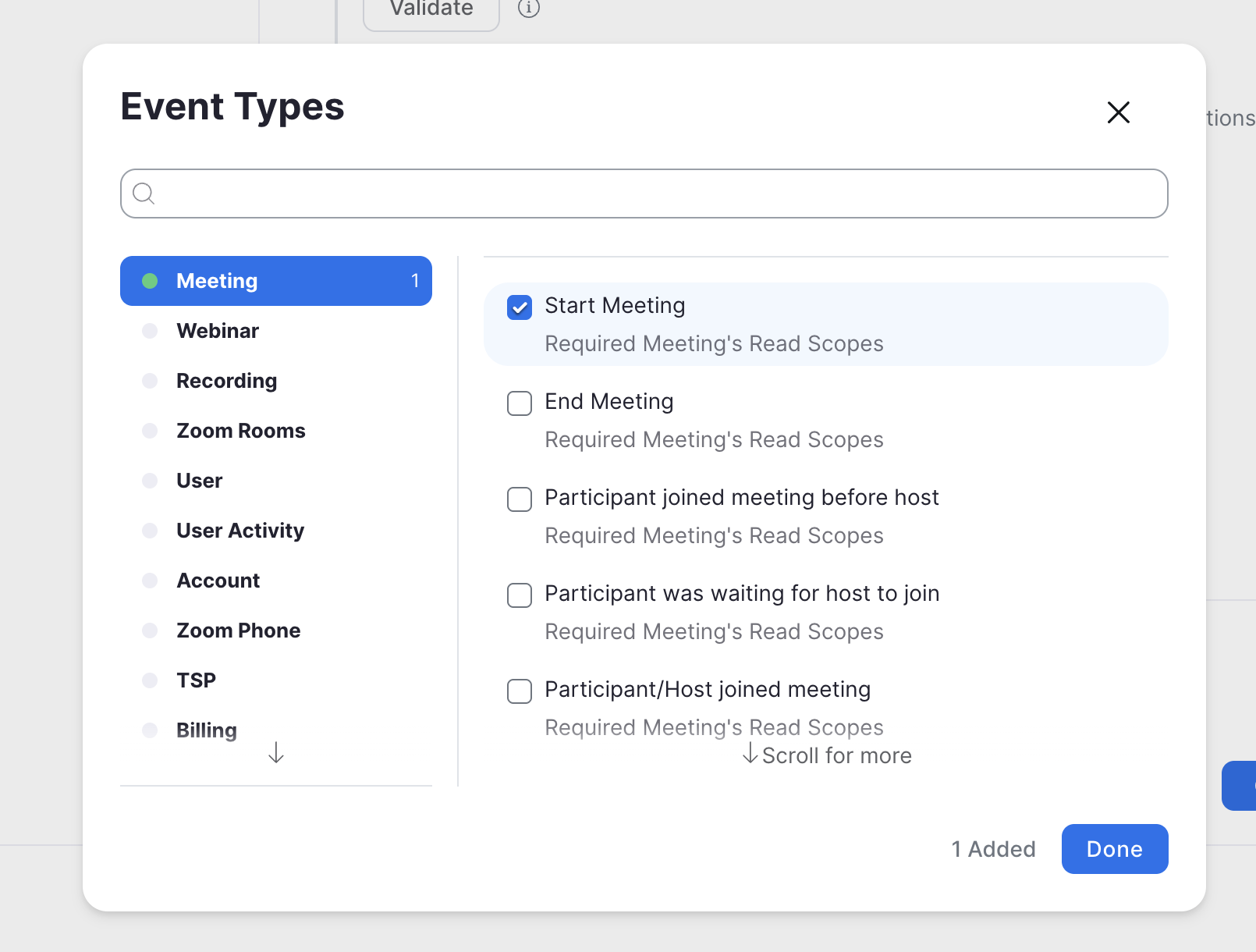Click the info icon next to Validate
The width and height of the screenshot is (1256, 952).
(529, 8)
